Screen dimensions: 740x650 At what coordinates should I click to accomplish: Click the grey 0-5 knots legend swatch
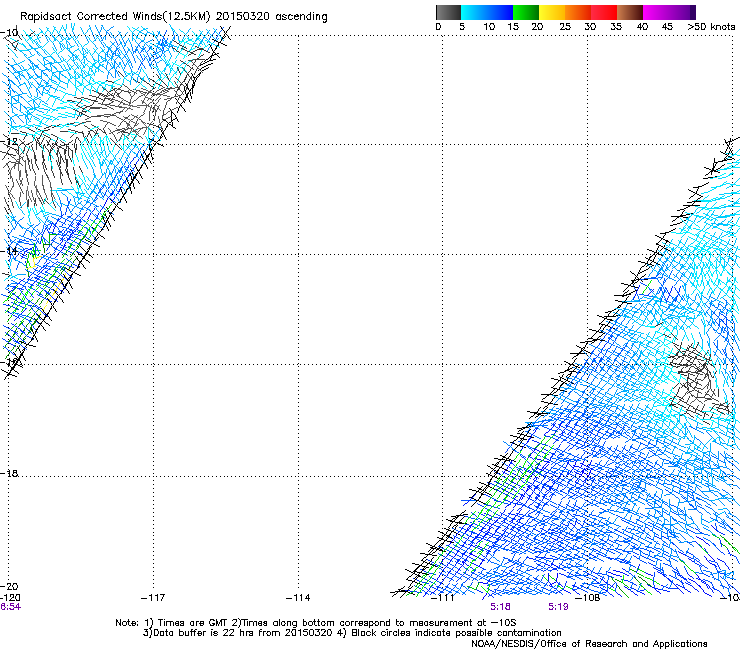coord(449,12)
